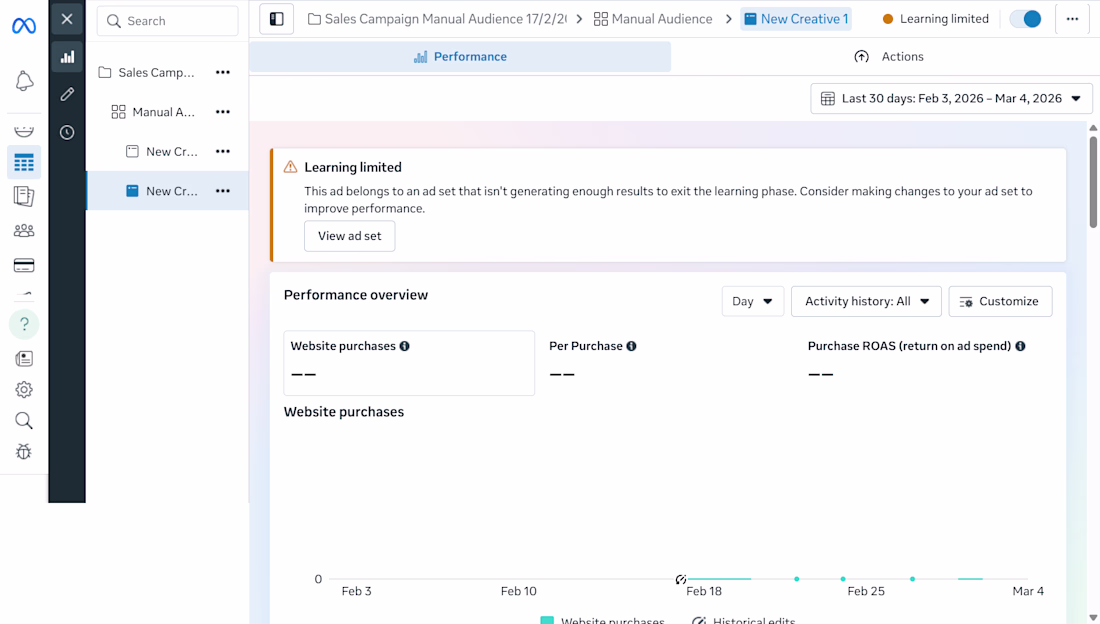Select Sales Campaign in the tree
Screen dimensions: 1100x624
click(x=156, y=72)
